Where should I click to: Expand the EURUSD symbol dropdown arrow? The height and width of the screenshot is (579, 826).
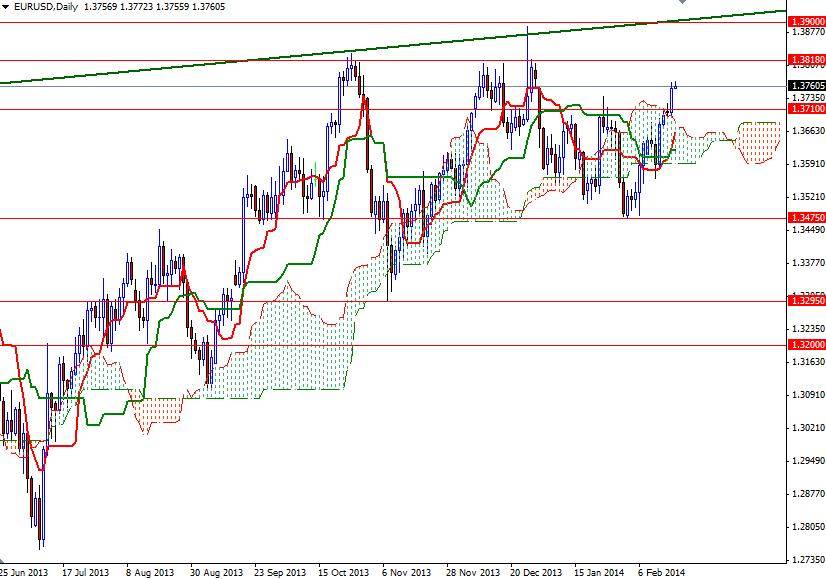[8, 7]
